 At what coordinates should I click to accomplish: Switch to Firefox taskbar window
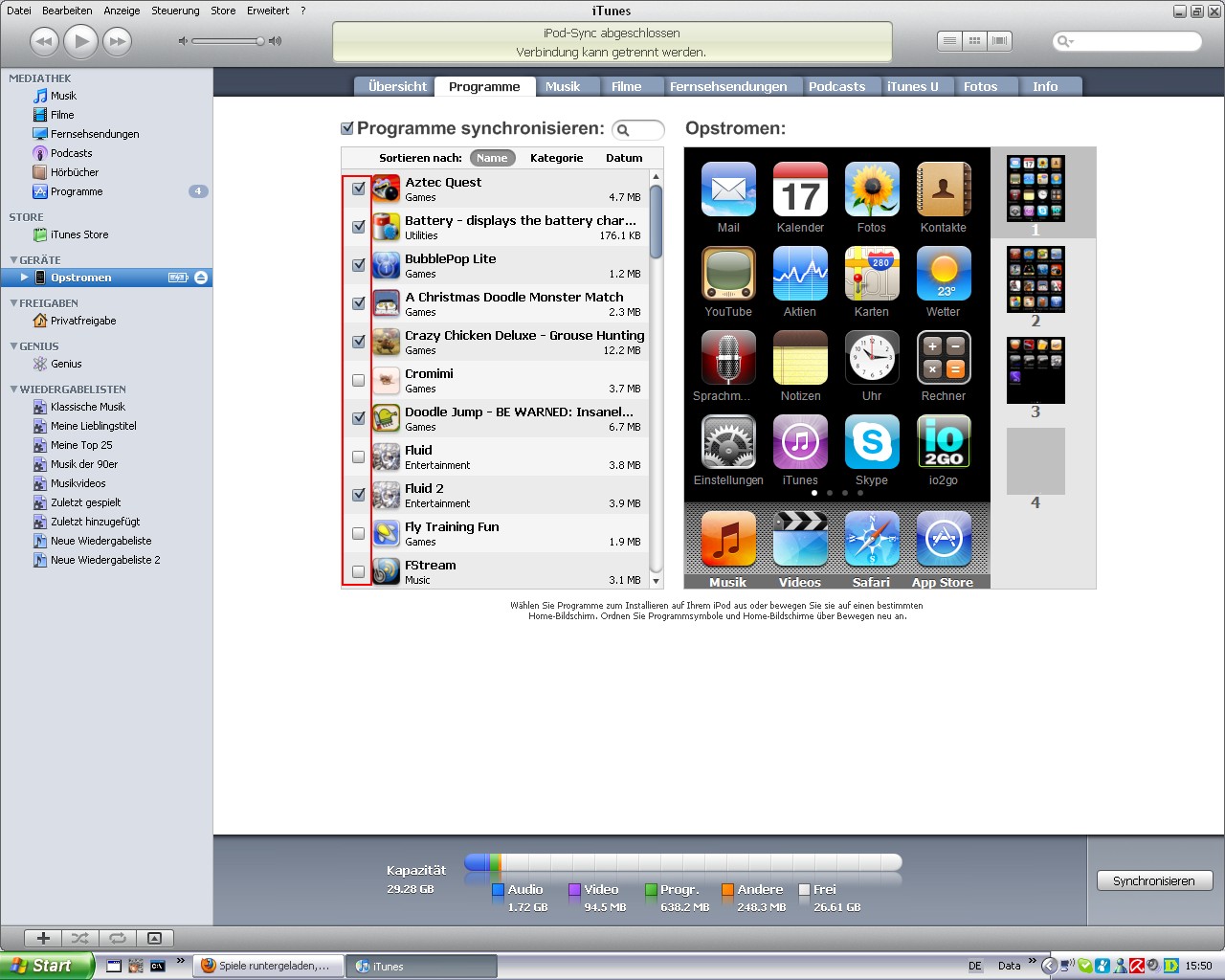click(267, 966)
